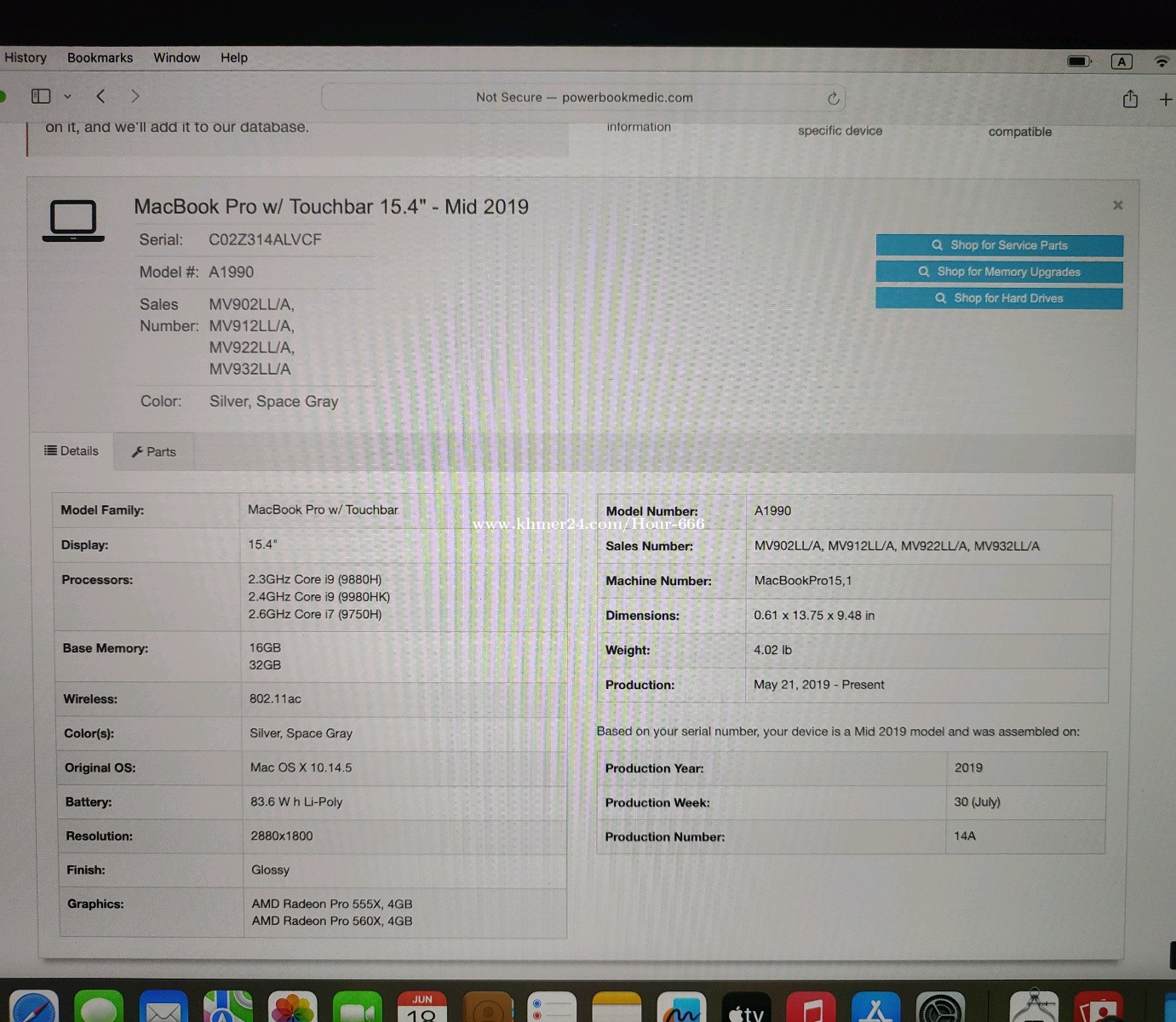
Task: Click dimensions 0.61 x 13.75 x 9.48 in
Action: point(814,616)
